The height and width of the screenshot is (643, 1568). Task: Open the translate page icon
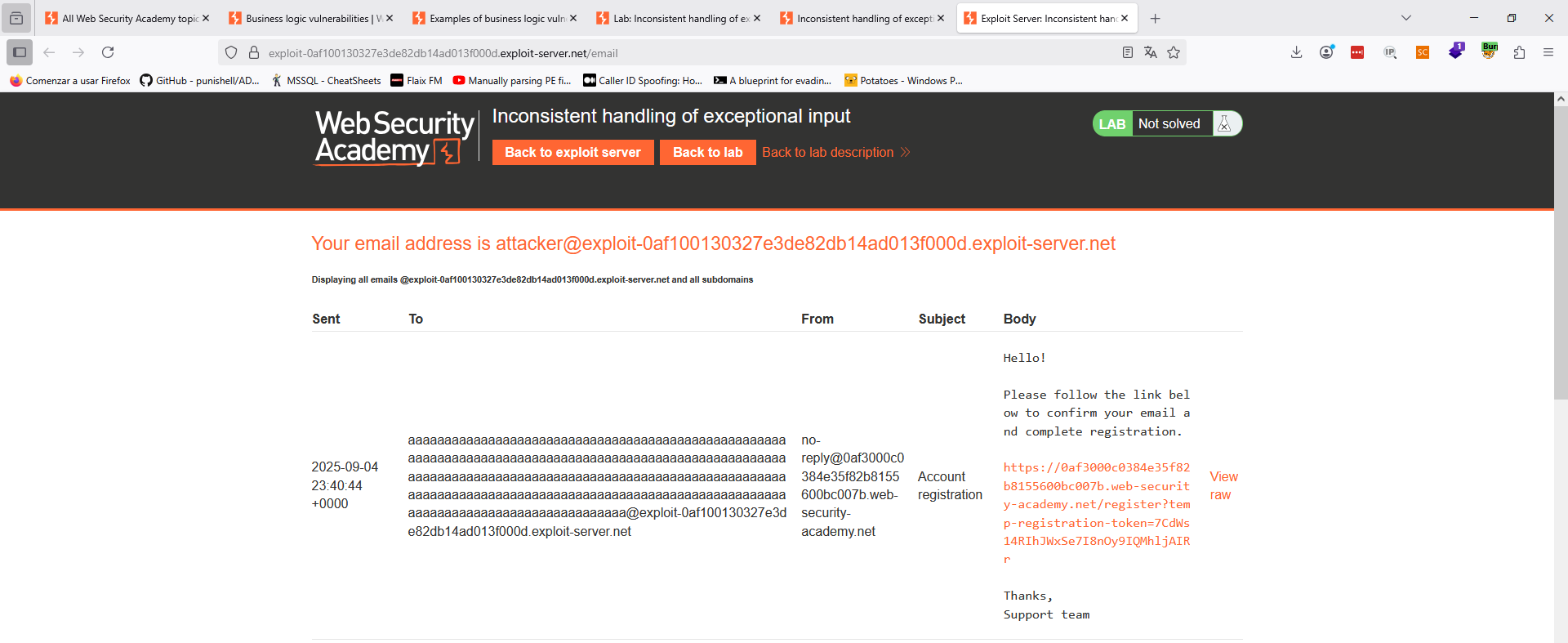[1151, 52]
